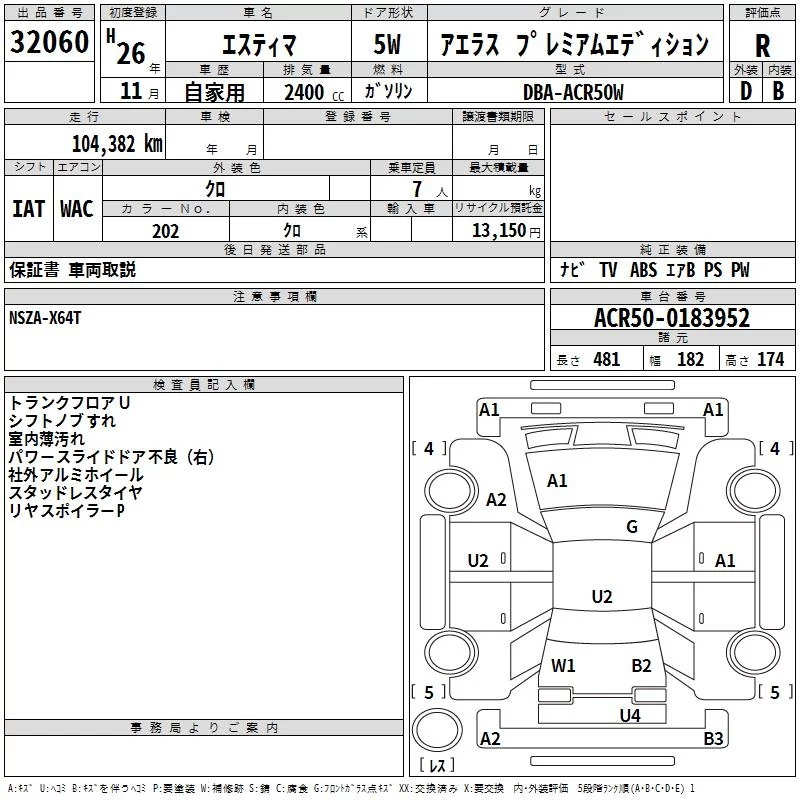Click length value 481
Image resolution: width=800 pixels, height=800 pixels.
point(607,359)
